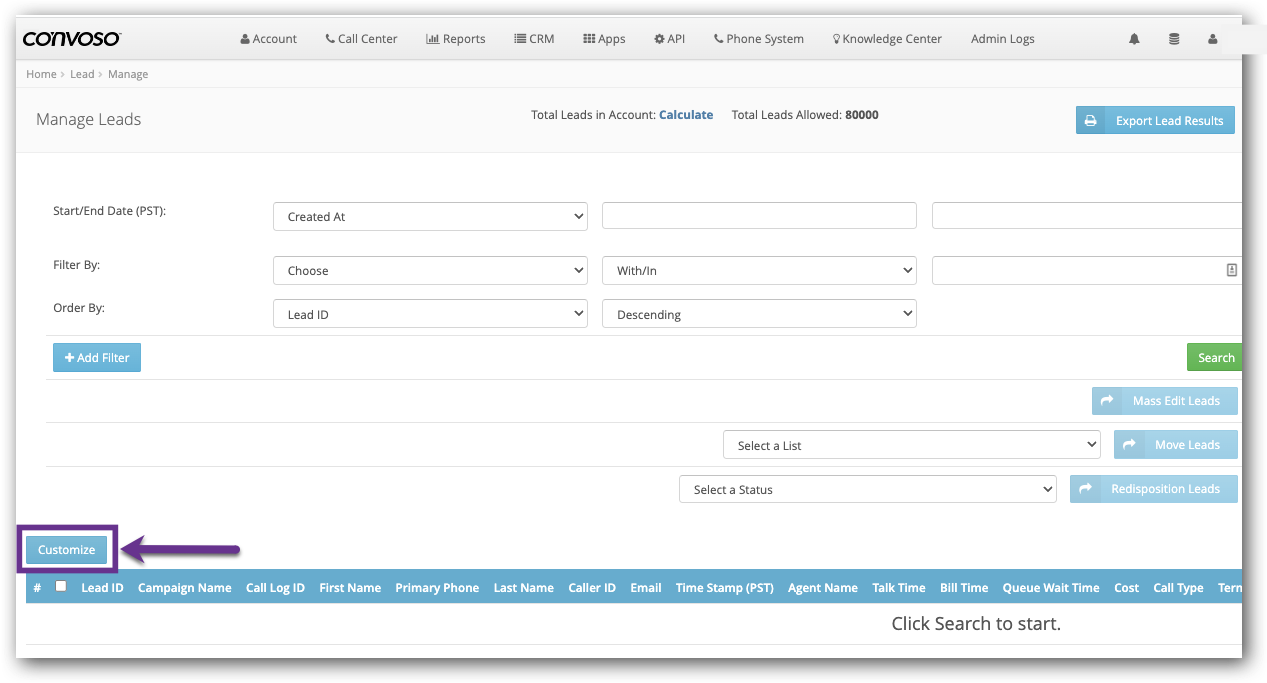The width and height of the screenshot is (1267, 683).
Task: Click the notifications bell icon
Action: coord(1134,39)
